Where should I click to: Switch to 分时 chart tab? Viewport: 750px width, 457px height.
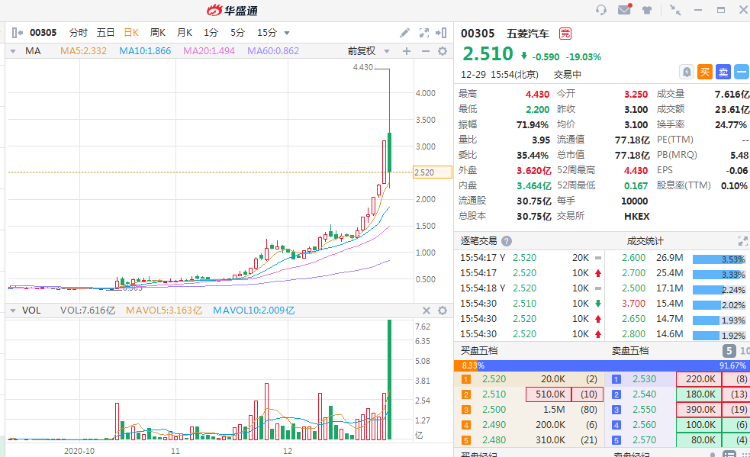pos(78,33)
